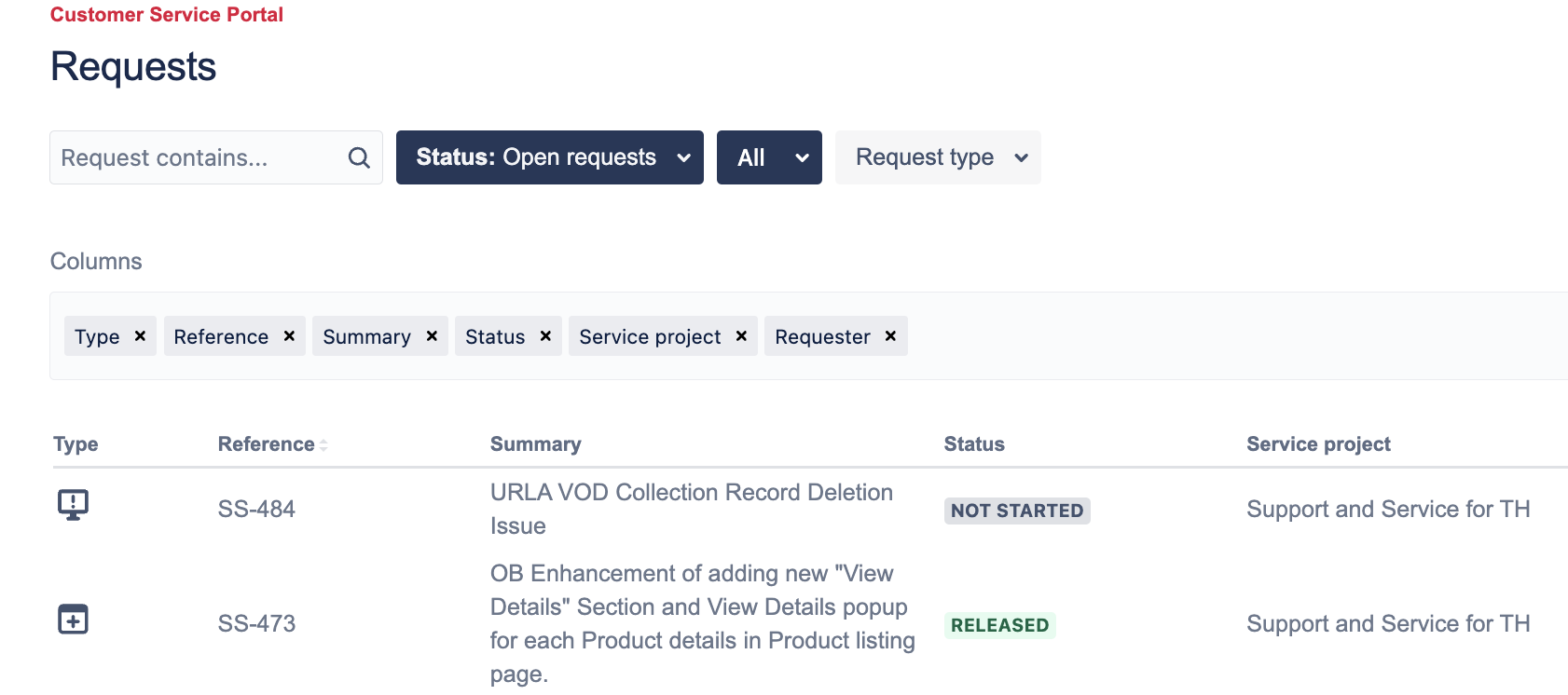
Task: Open the SS-484 reference link
Action: click(256, 509)
